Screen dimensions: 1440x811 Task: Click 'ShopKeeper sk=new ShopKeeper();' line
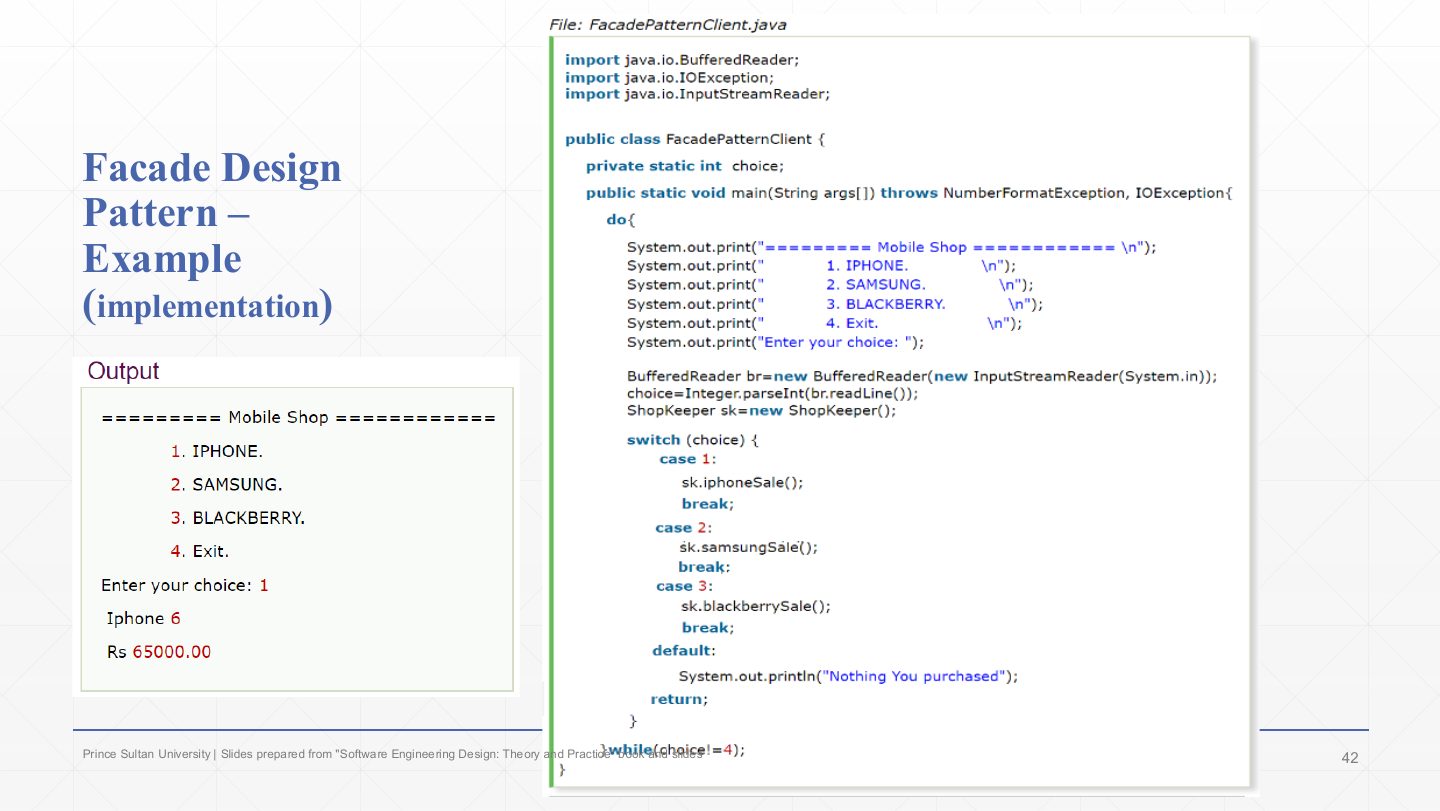[x=761, y=410]
